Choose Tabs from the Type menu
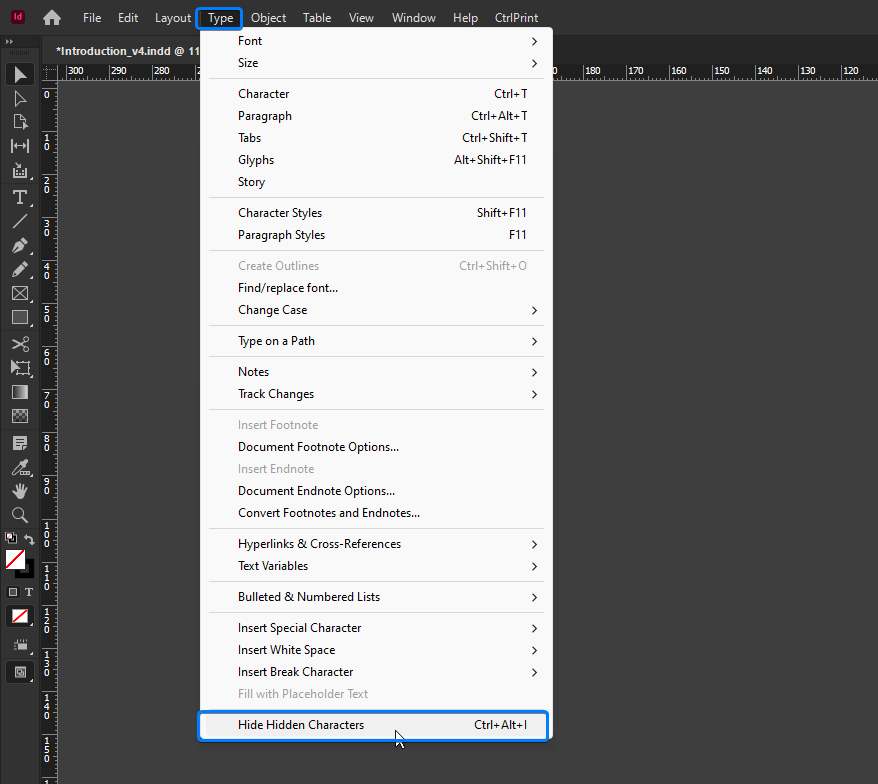 click(376, 138)
